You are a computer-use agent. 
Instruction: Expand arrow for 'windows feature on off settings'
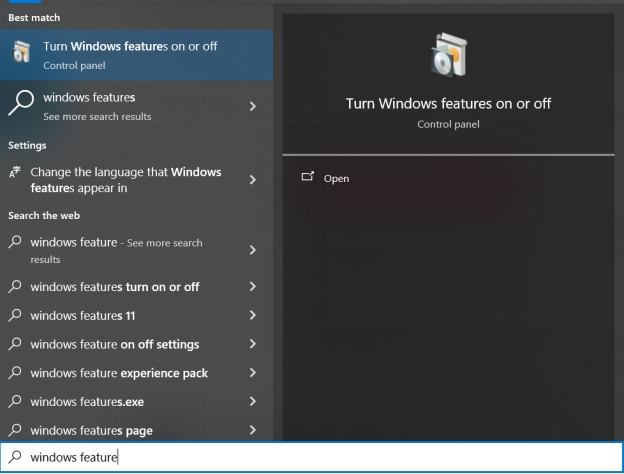[x=253, y=344]
